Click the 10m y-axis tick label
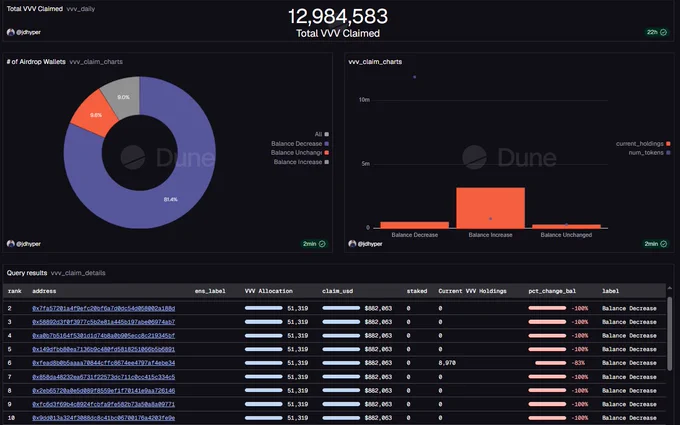Viewport: 680px width, 425px height. pyautogui.click(x=364, y=100)
